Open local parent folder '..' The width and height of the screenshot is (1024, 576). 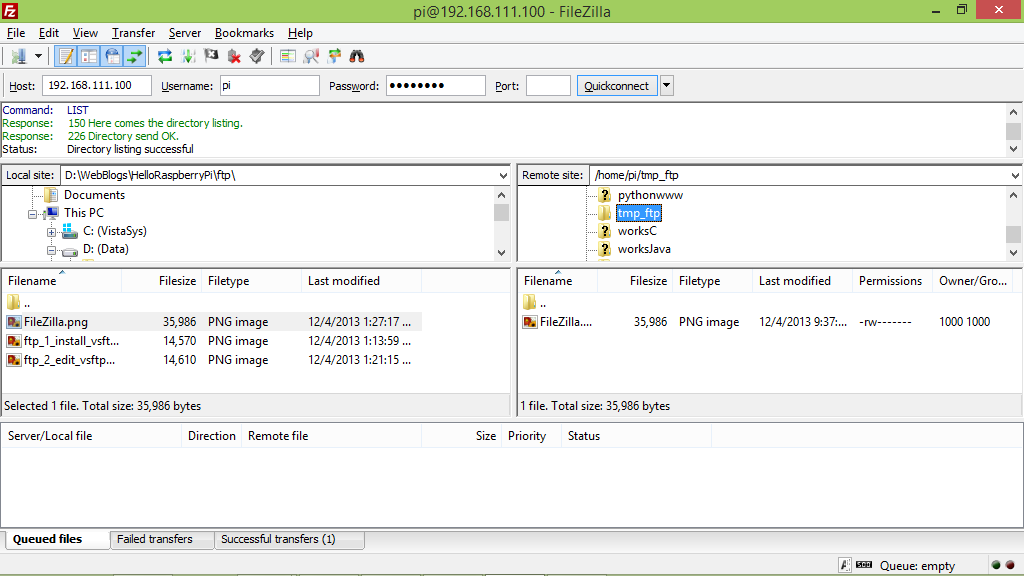tap(20, 302)
